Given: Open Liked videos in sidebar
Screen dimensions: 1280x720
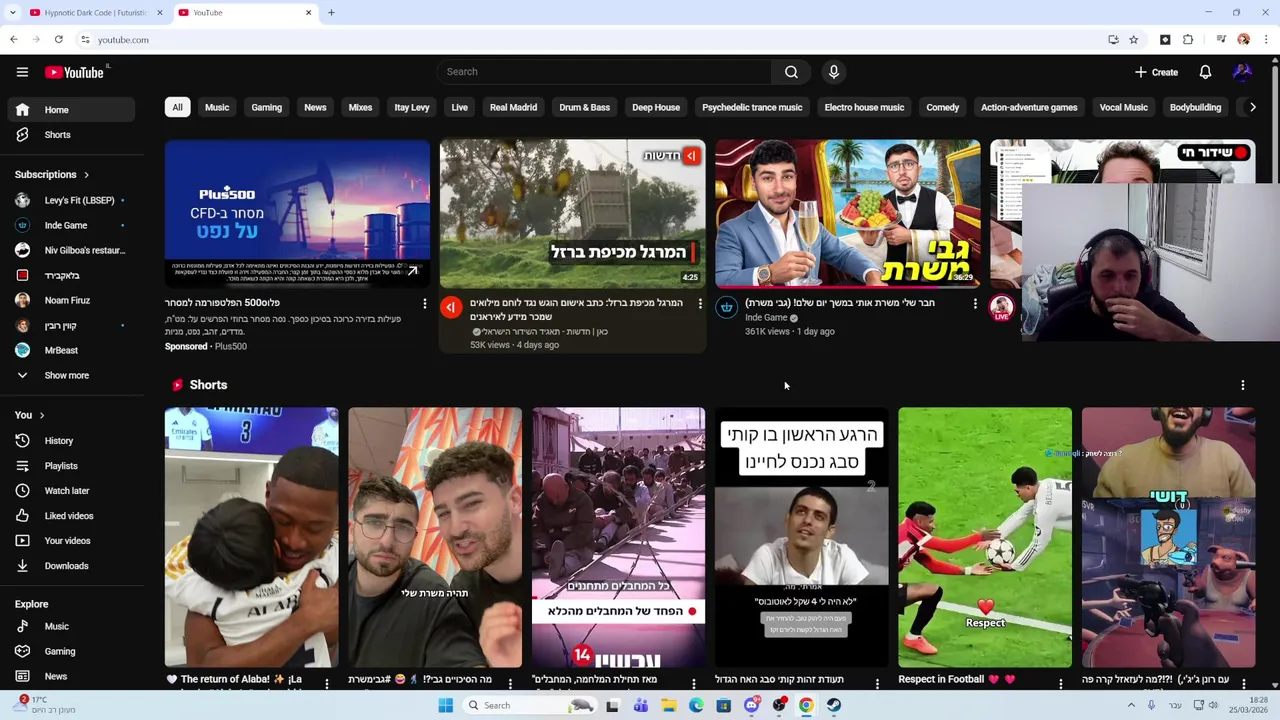Looking at the screenshot, I should (70, 516).
